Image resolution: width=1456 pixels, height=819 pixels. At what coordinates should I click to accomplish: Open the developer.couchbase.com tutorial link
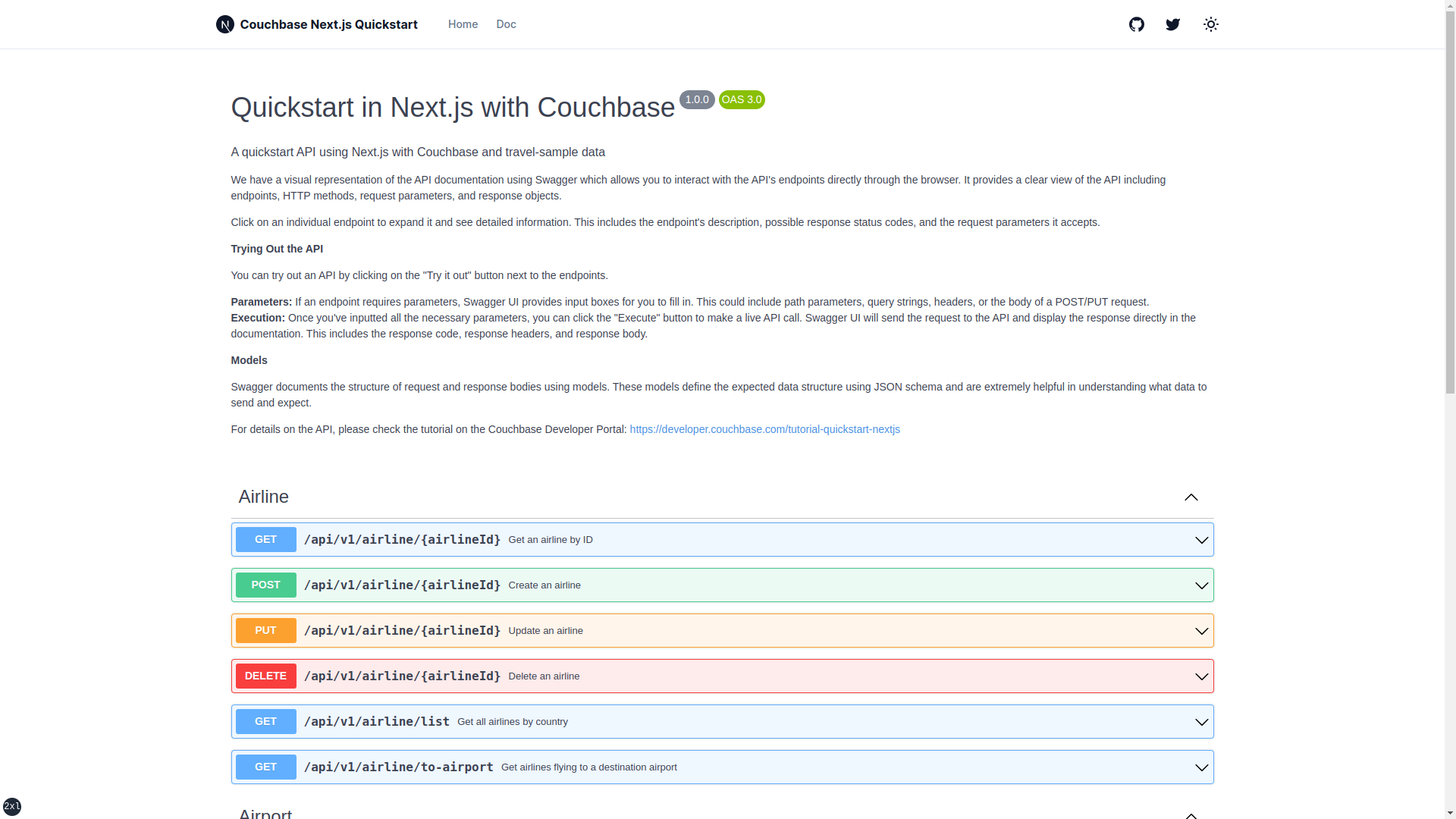coord(764,429)
